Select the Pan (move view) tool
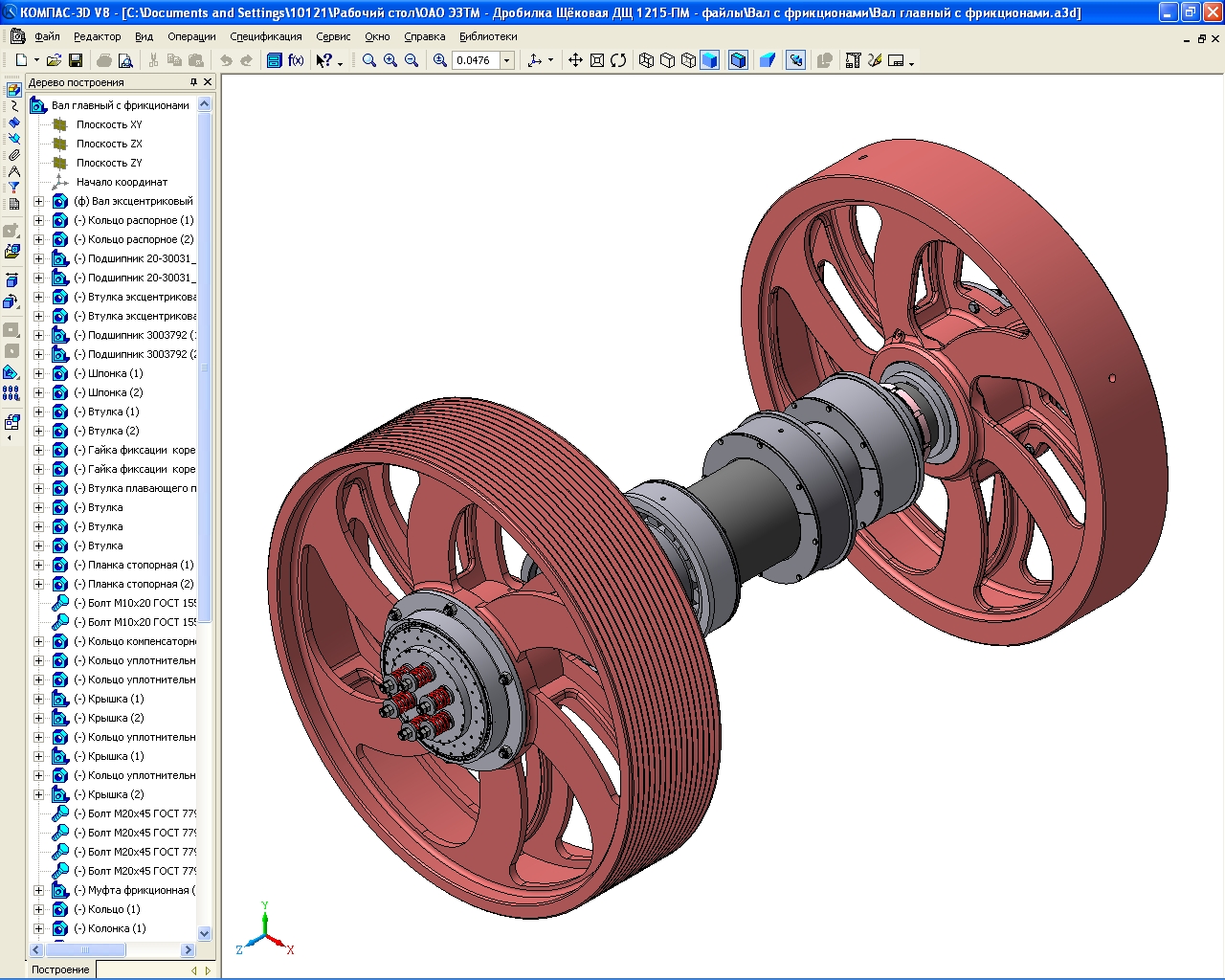The width and height of the screenshot is (1225, 980). 575,60
